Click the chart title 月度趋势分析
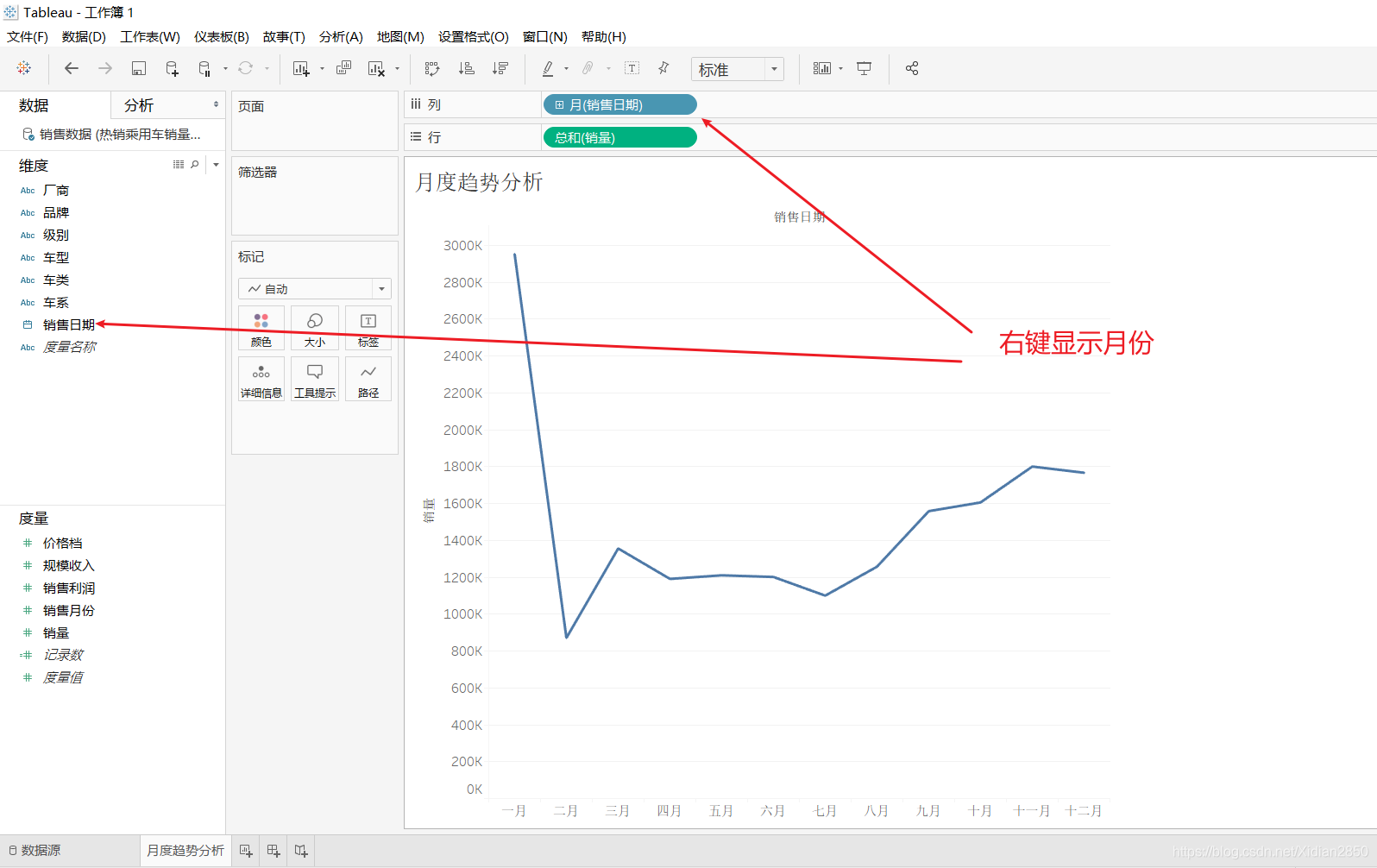Screen dimensions: 1377x868 tap(479, 182)
